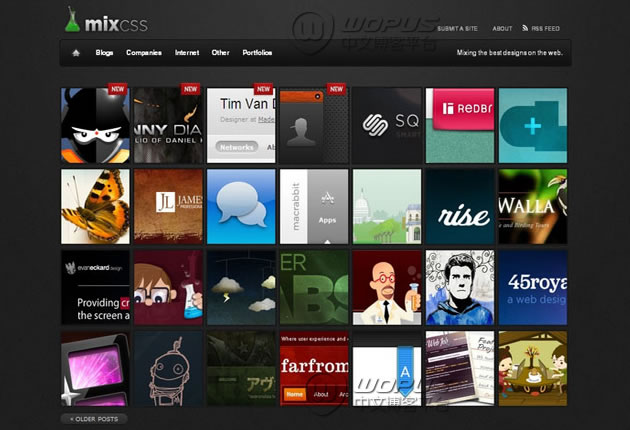
Task: Click the home icon in navigation bar
Action: (75, 53)
